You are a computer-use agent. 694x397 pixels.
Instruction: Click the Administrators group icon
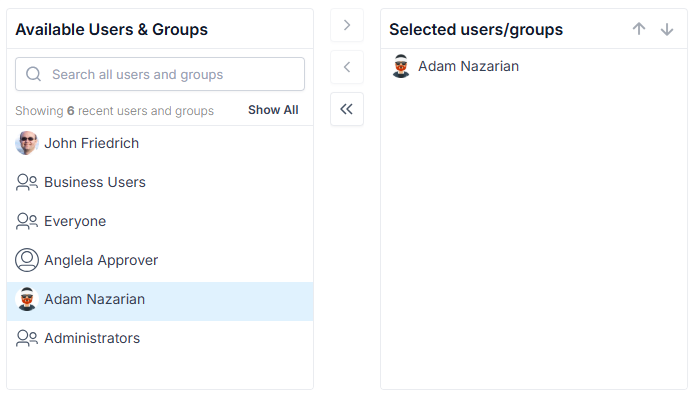(27, 338)
